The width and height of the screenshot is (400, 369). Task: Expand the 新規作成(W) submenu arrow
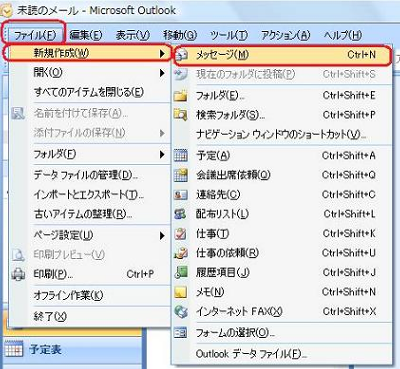tap(162, 54)
